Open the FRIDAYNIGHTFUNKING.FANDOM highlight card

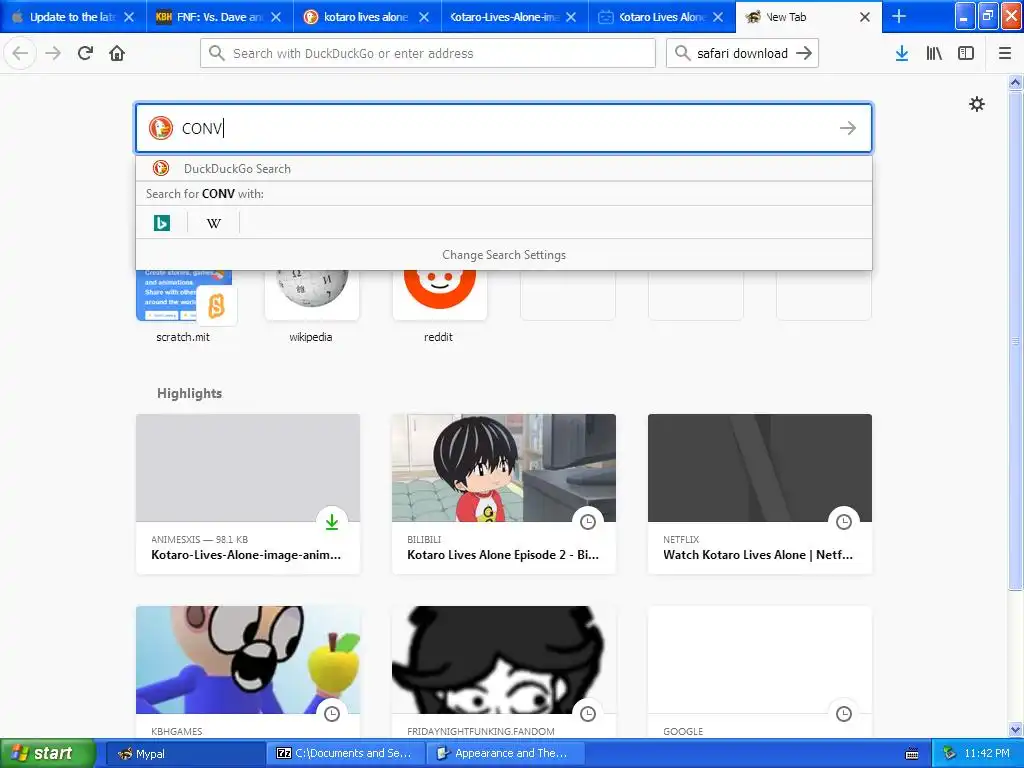point(504,673)
